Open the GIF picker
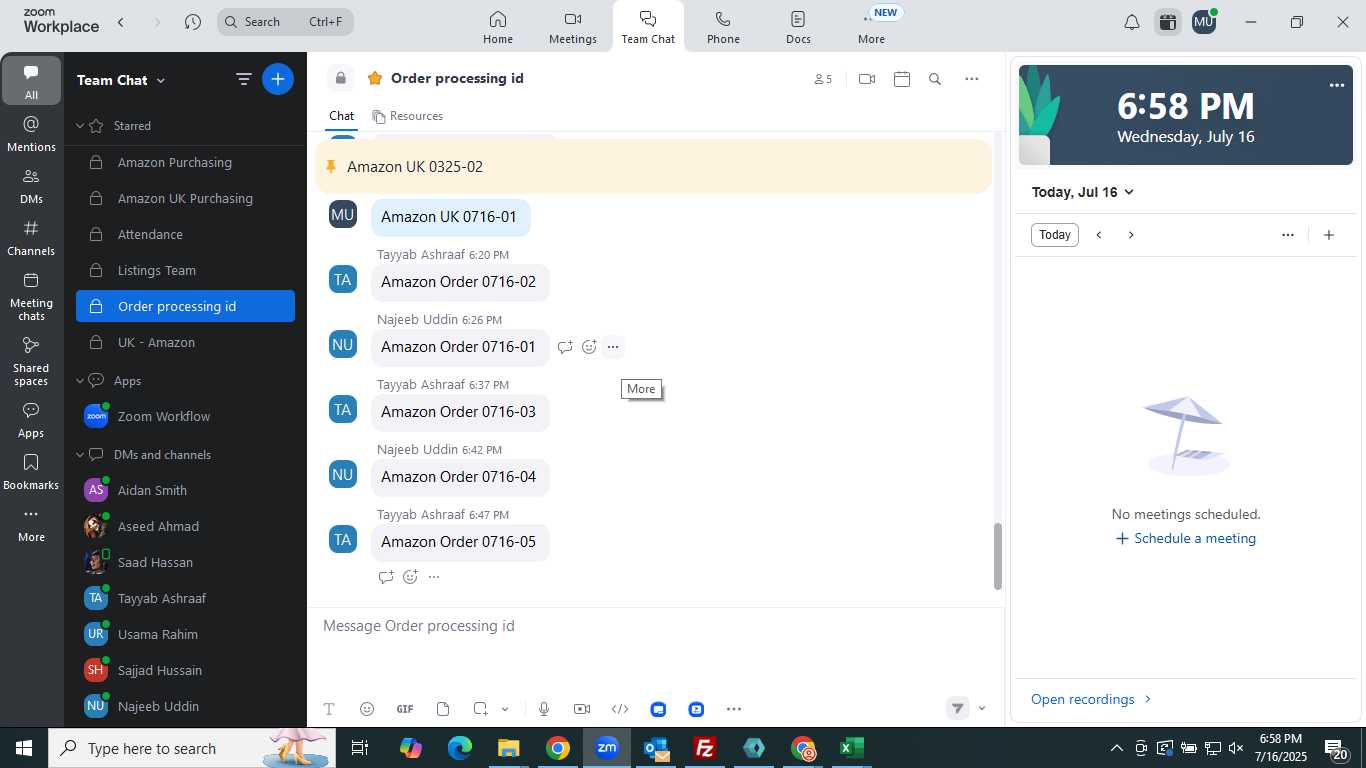This screenshot has height=768, width=1366. click(405, 709)
